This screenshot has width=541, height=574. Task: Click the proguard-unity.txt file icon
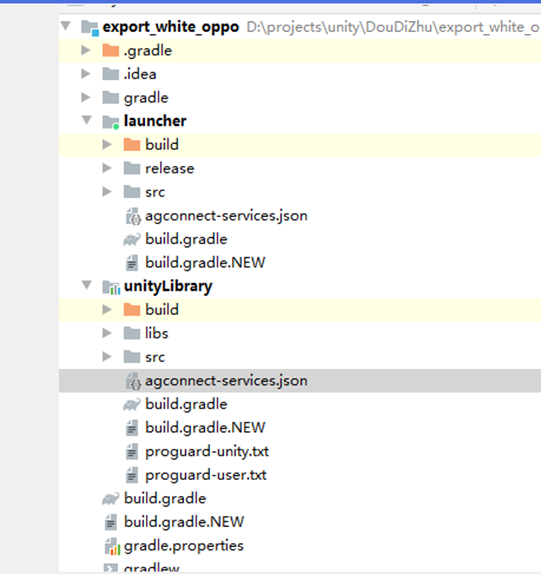click(x=132, y=451)
